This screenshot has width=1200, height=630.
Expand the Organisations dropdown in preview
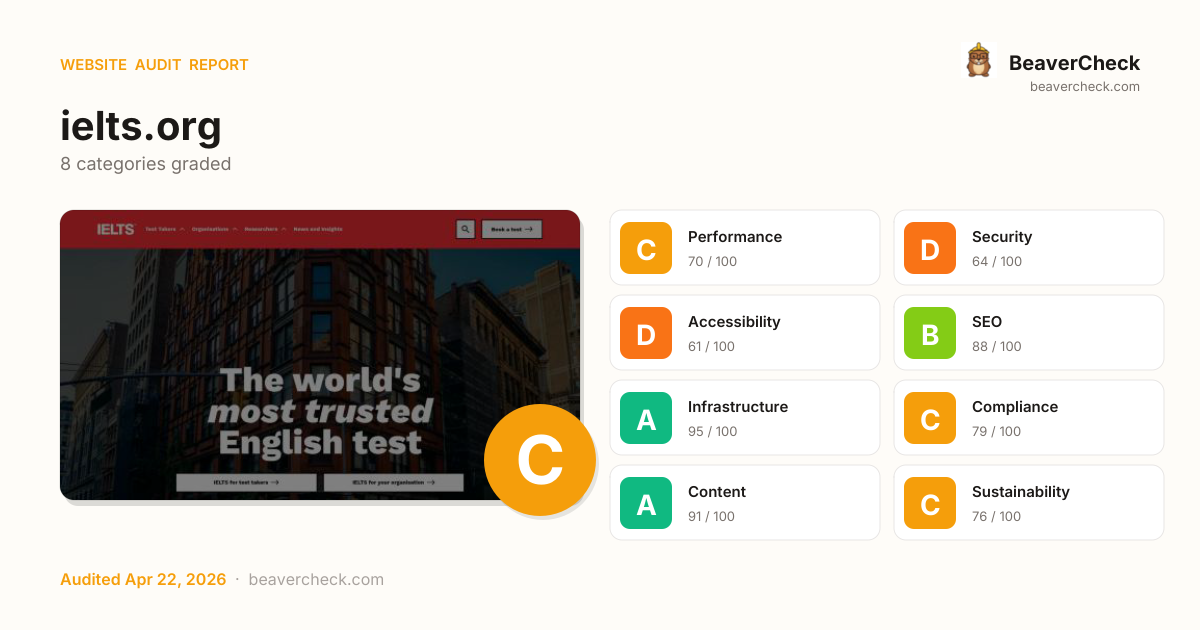214,229
